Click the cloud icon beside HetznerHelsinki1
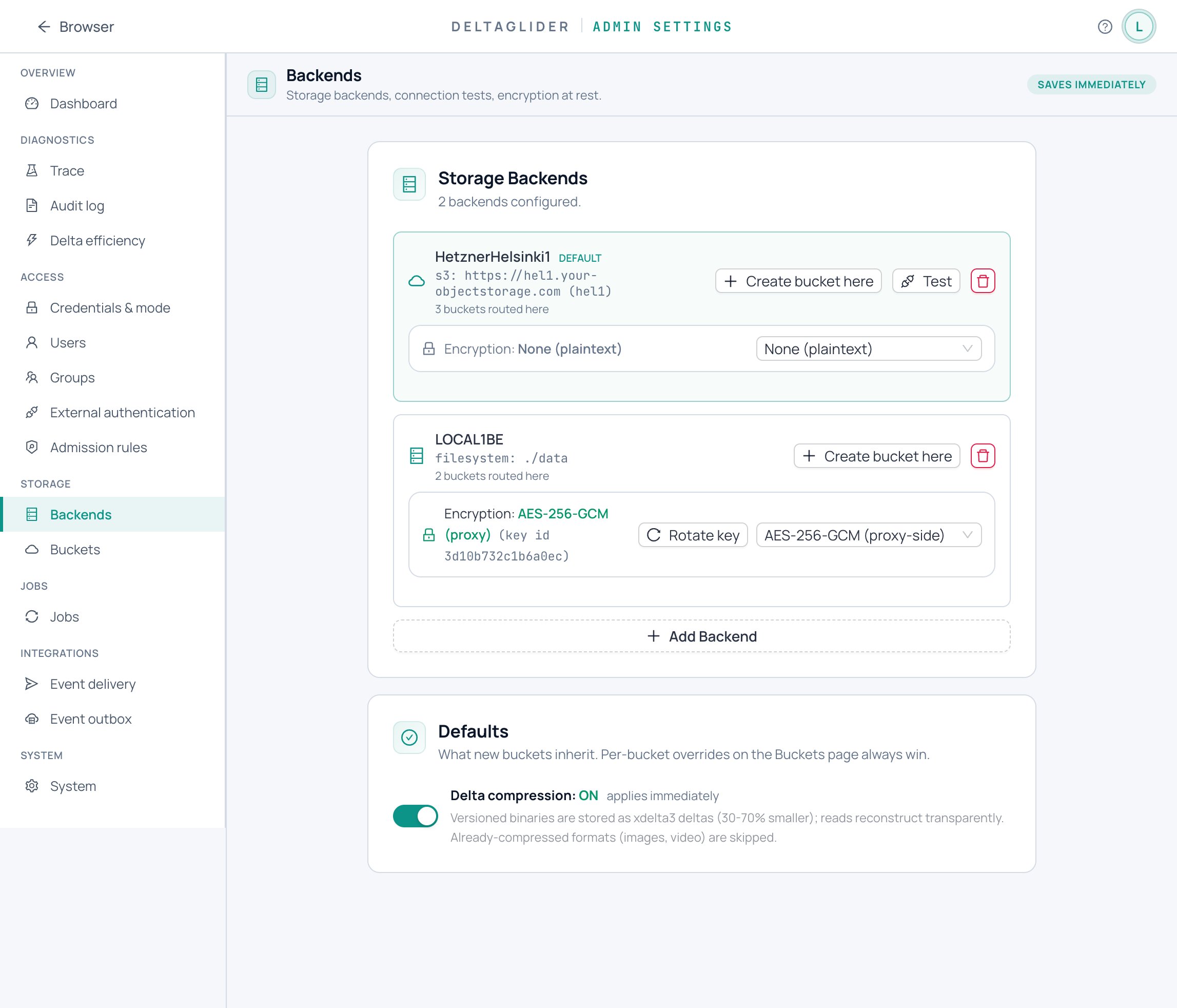 tap(417, 281)
